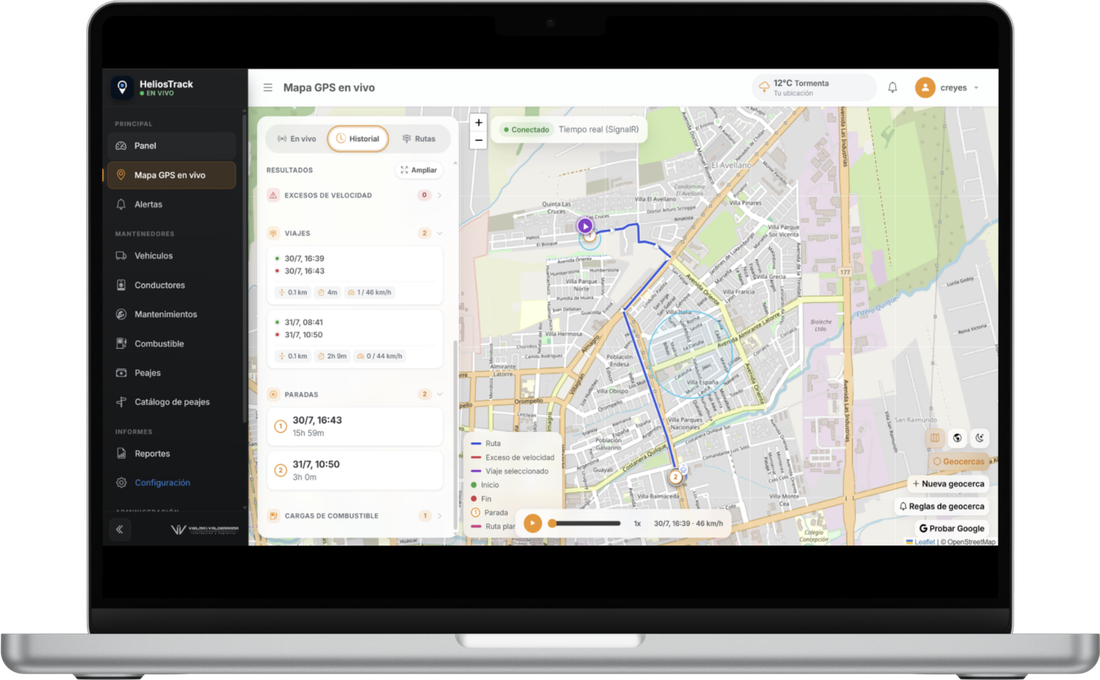Click the Viajes signpost icon

coord(273,233)
